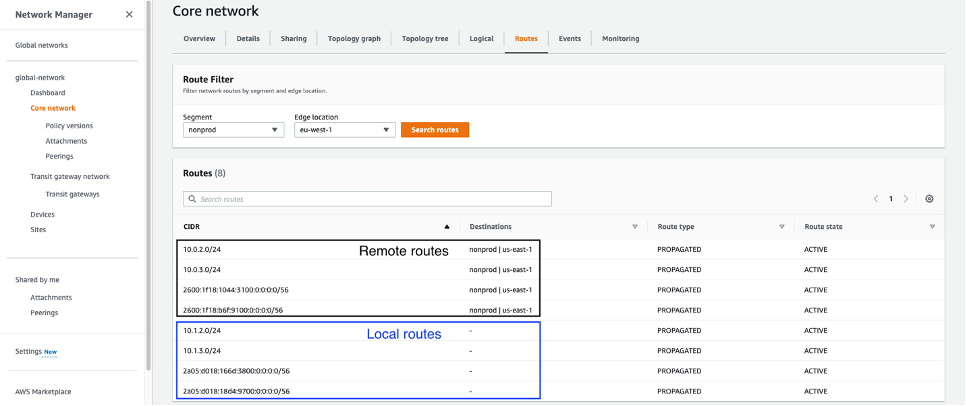Click destination of 10.0.3.0/24 row

point(501,270)
